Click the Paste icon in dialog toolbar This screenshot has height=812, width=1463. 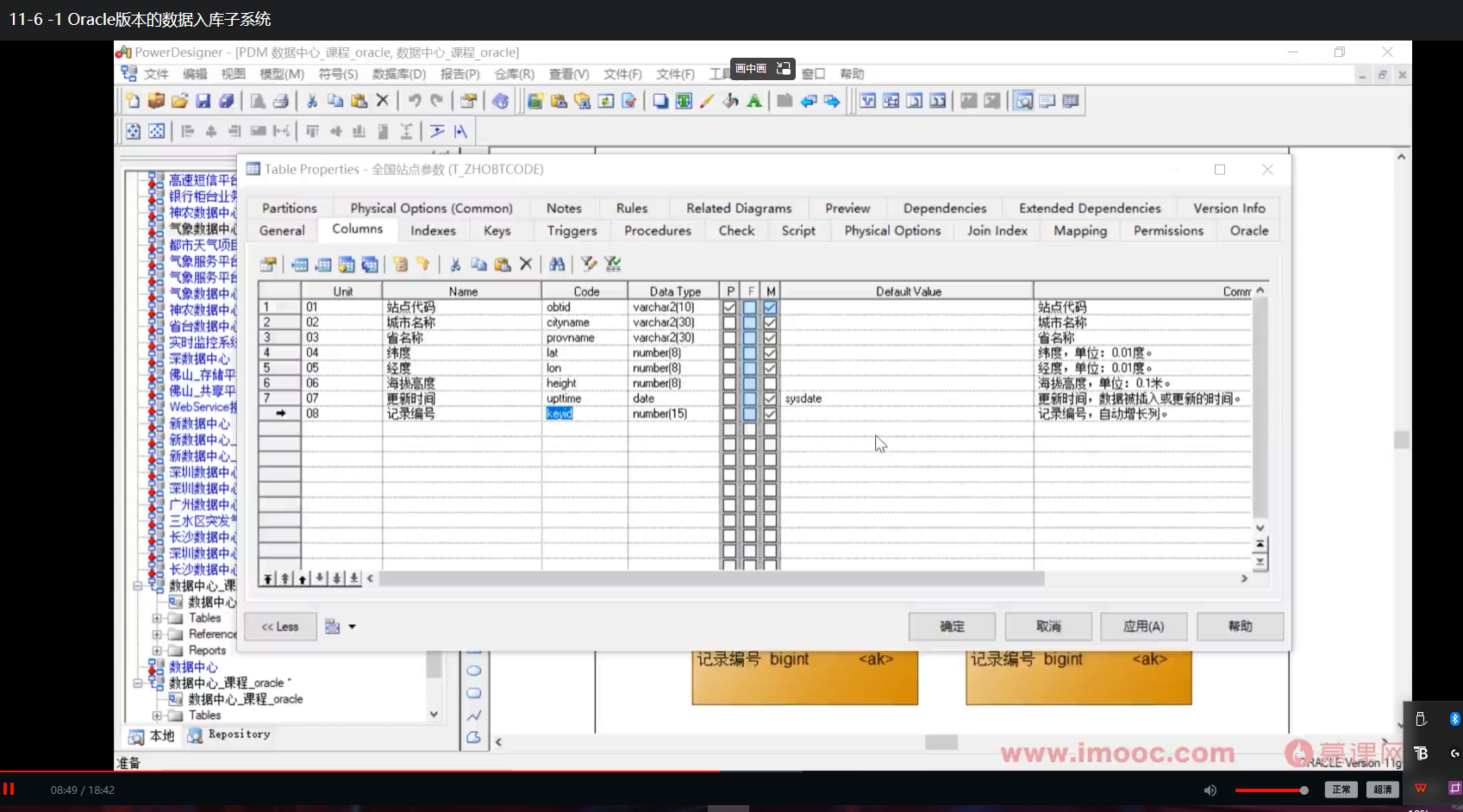tap(503, 264)
